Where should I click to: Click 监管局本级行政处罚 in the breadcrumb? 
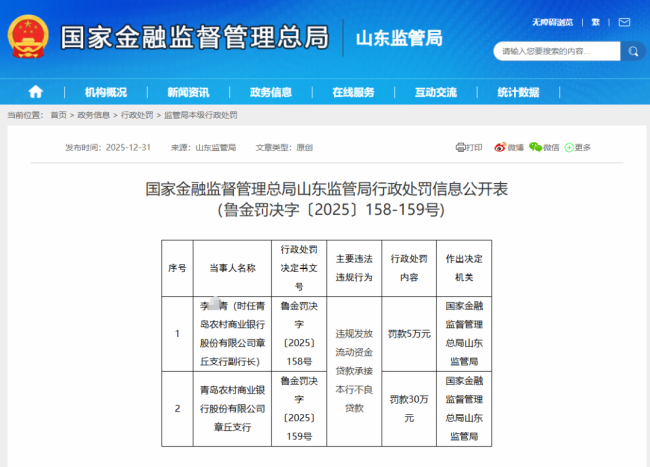point(201,115)
